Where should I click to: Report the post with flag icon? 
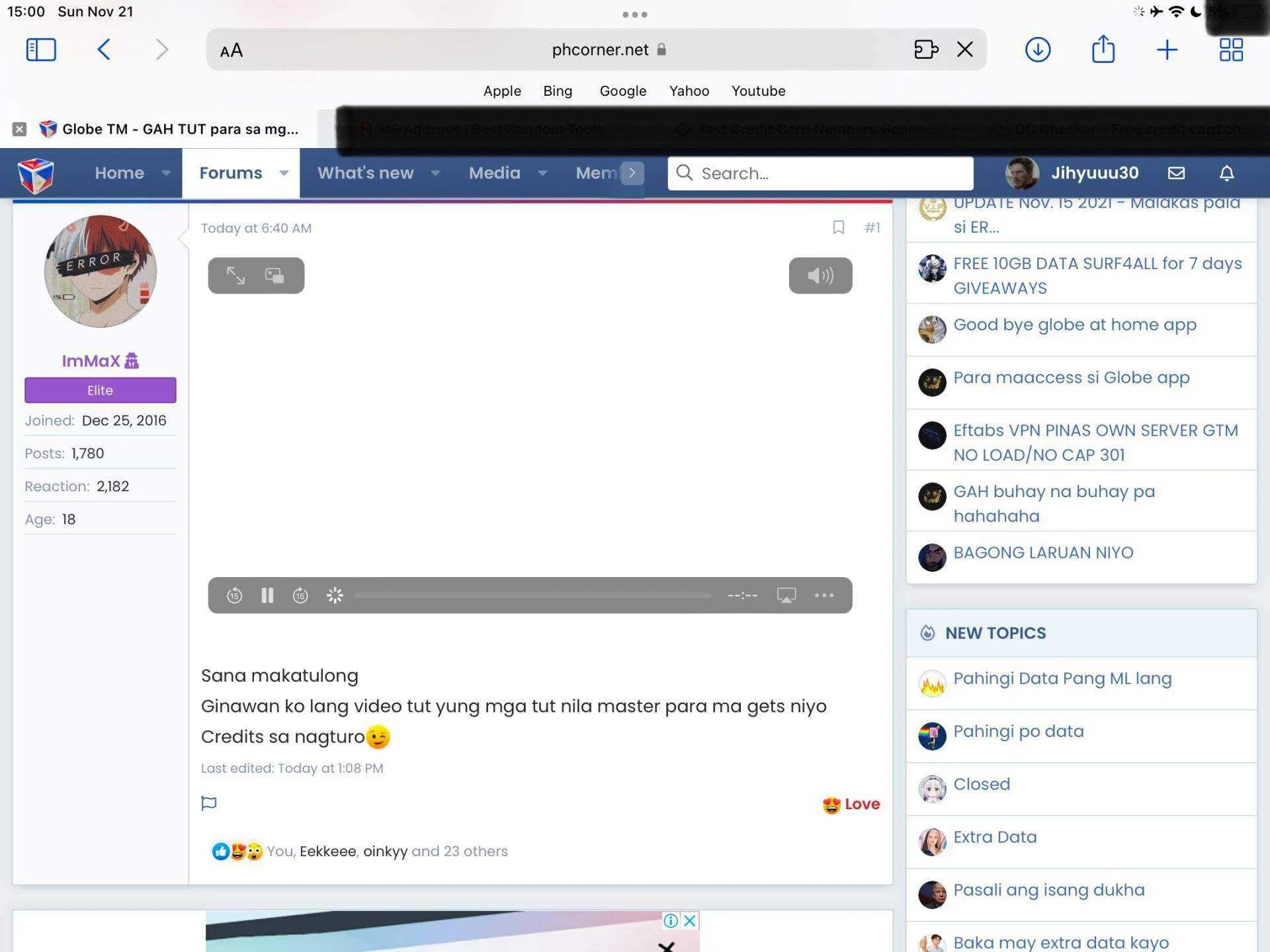(x=208, y=803)
